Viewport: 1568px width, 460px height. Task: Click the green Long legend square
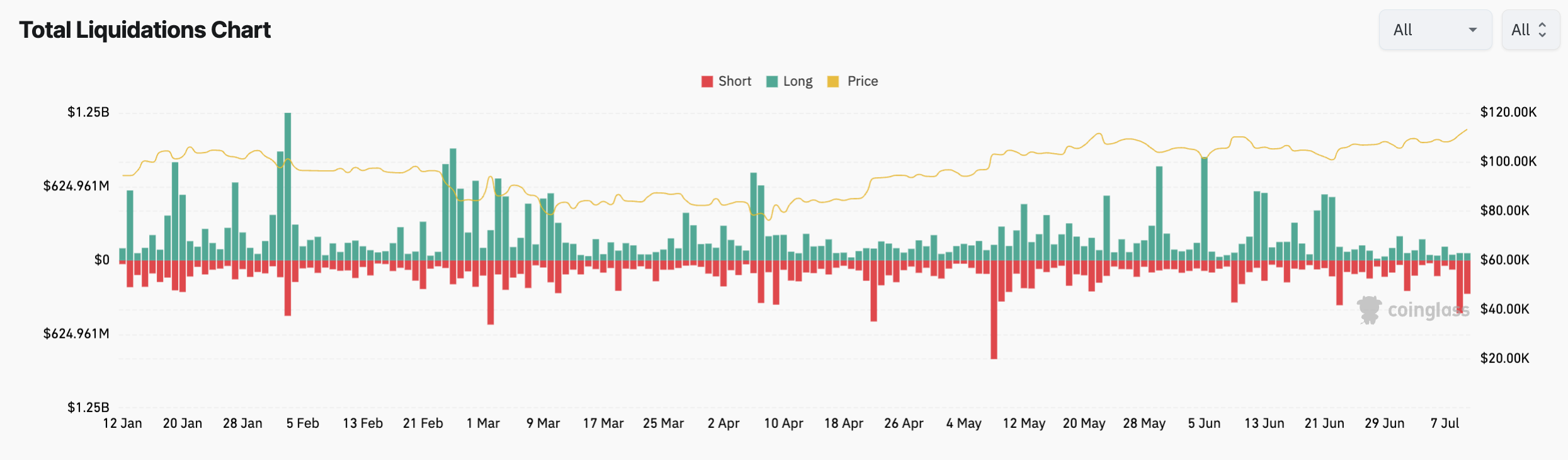772,81
